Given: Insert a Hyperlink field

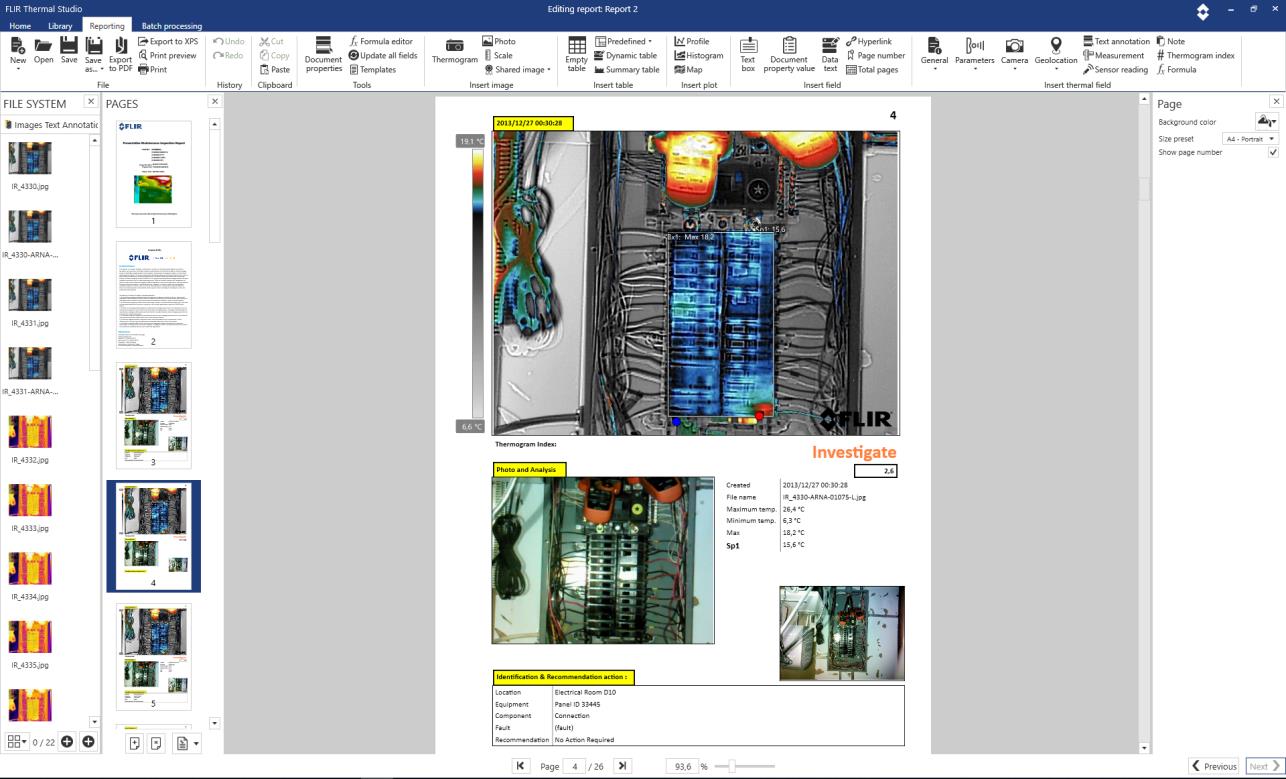Looking at the screenshot, I should [868, 42].
